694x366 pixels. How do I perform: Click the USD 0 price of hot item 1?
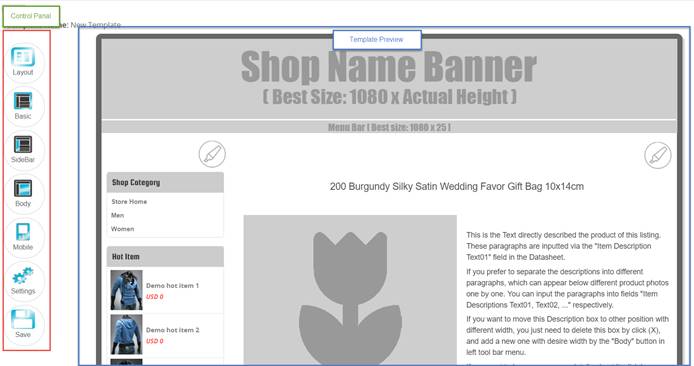155,297
